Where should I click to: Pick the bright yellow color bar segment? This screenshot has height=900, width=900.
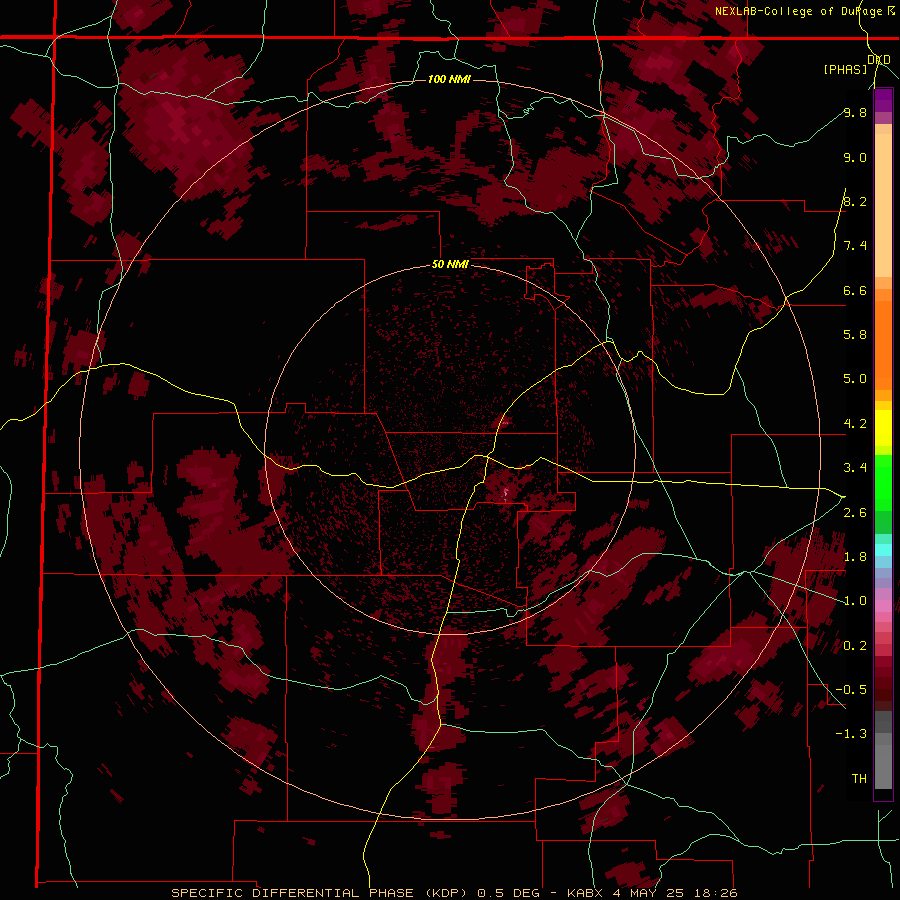(883, 428)
